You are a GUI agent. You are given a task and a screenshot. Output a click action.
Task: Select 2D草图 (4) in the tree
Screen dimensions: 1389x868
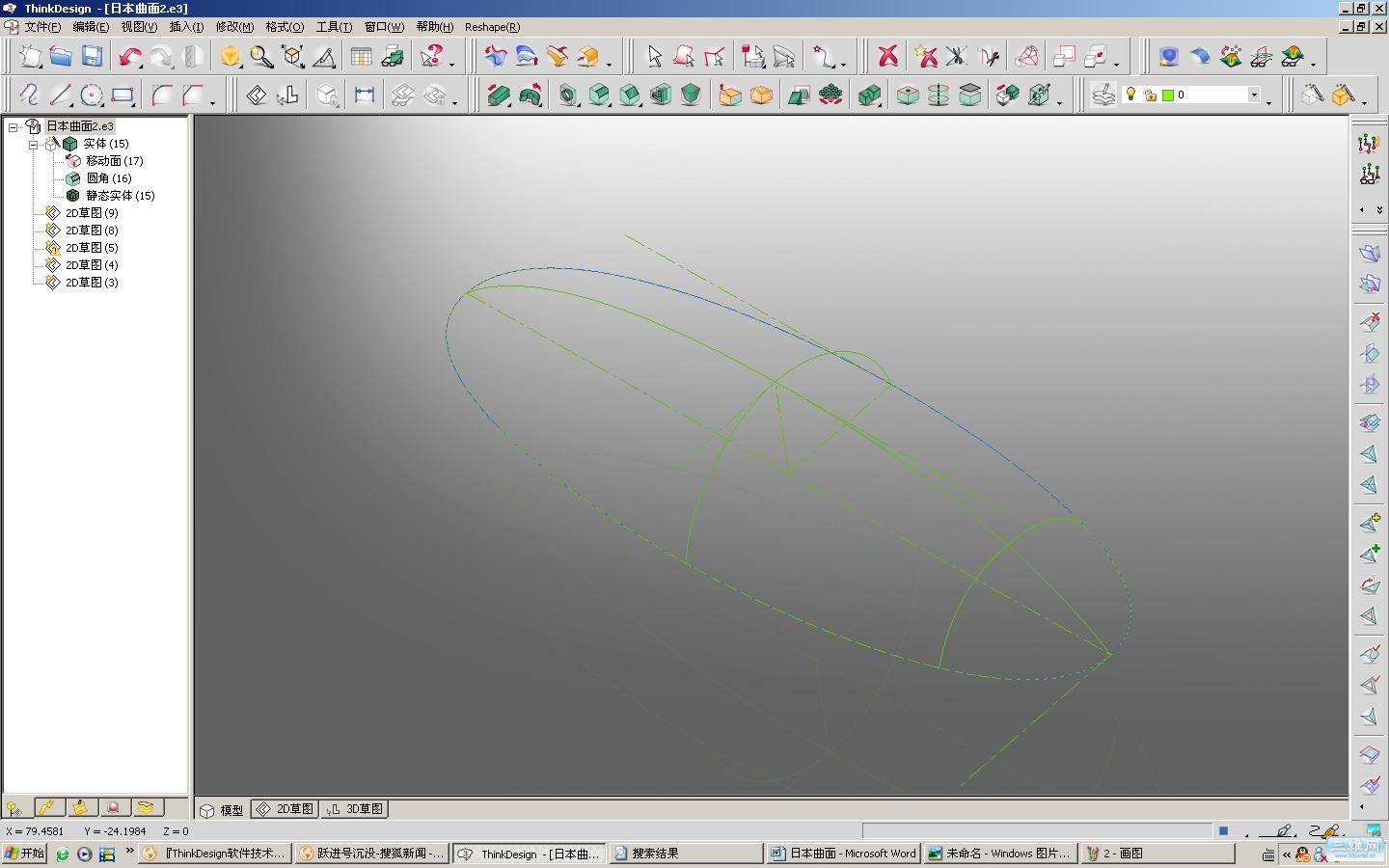pyautogui.click(x=92, y=265)
